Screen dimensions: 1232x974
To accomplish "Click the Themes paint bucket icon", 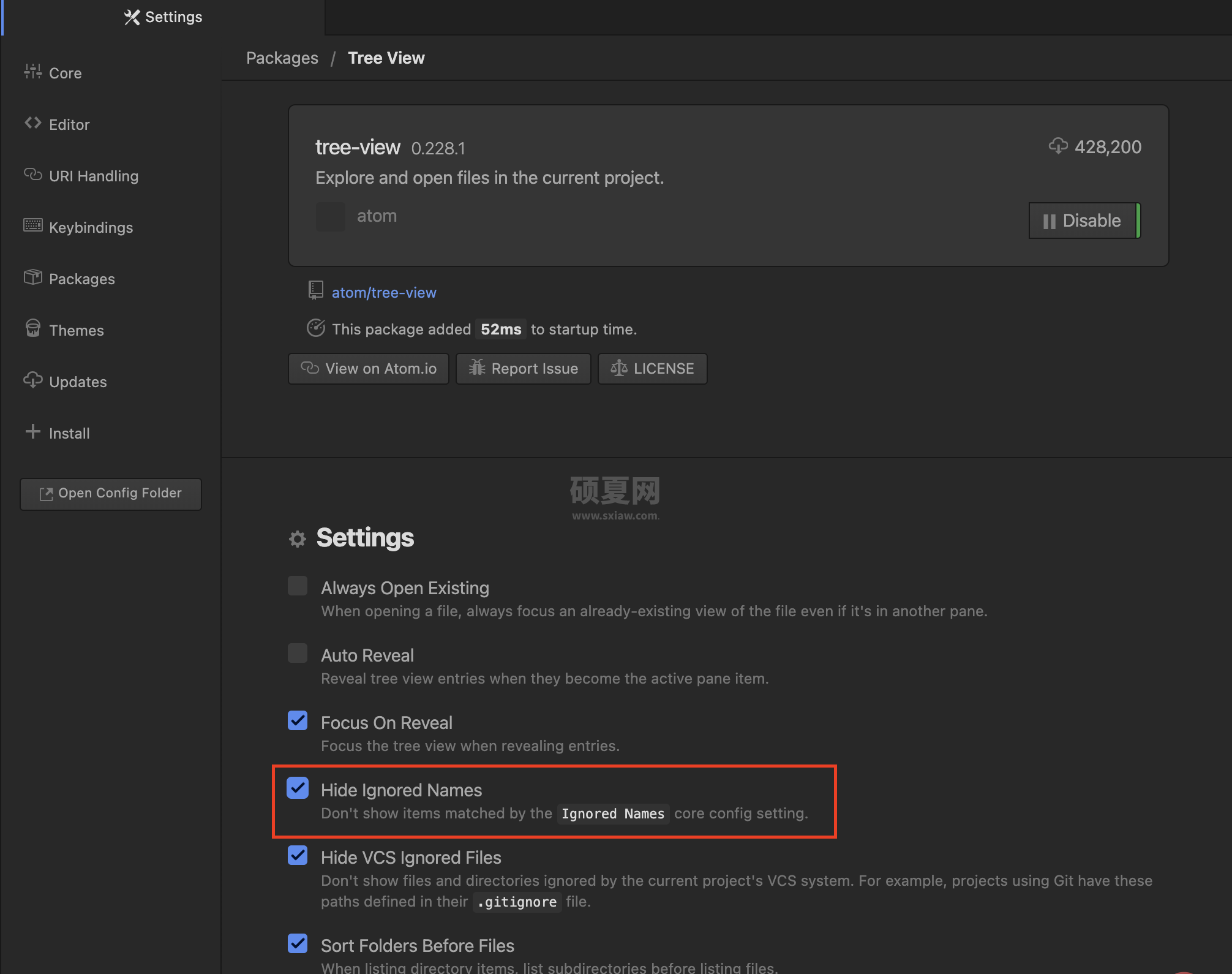I will (33, 328).
